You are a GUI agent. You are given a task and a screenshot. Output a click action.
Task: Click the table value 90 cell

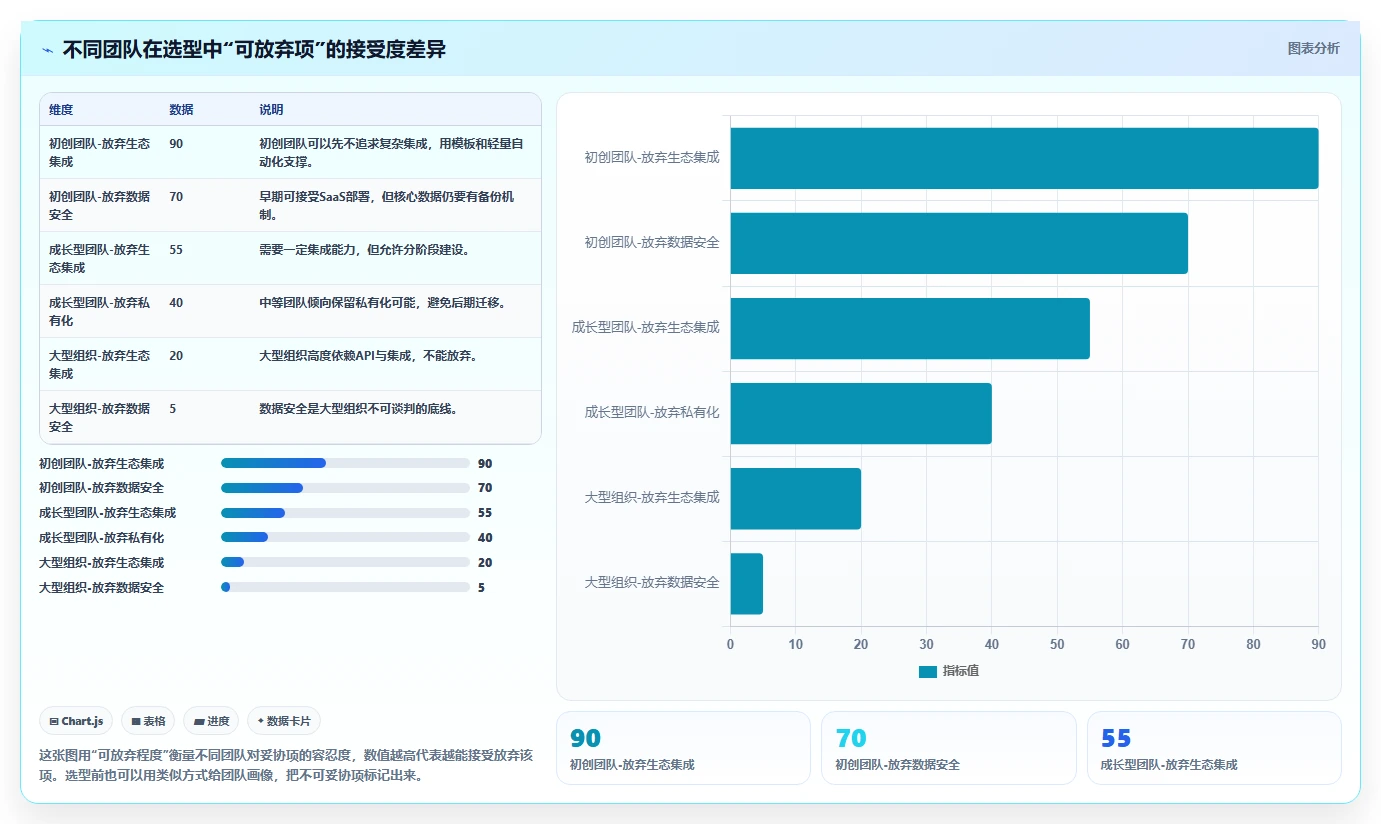coord(176,144)
